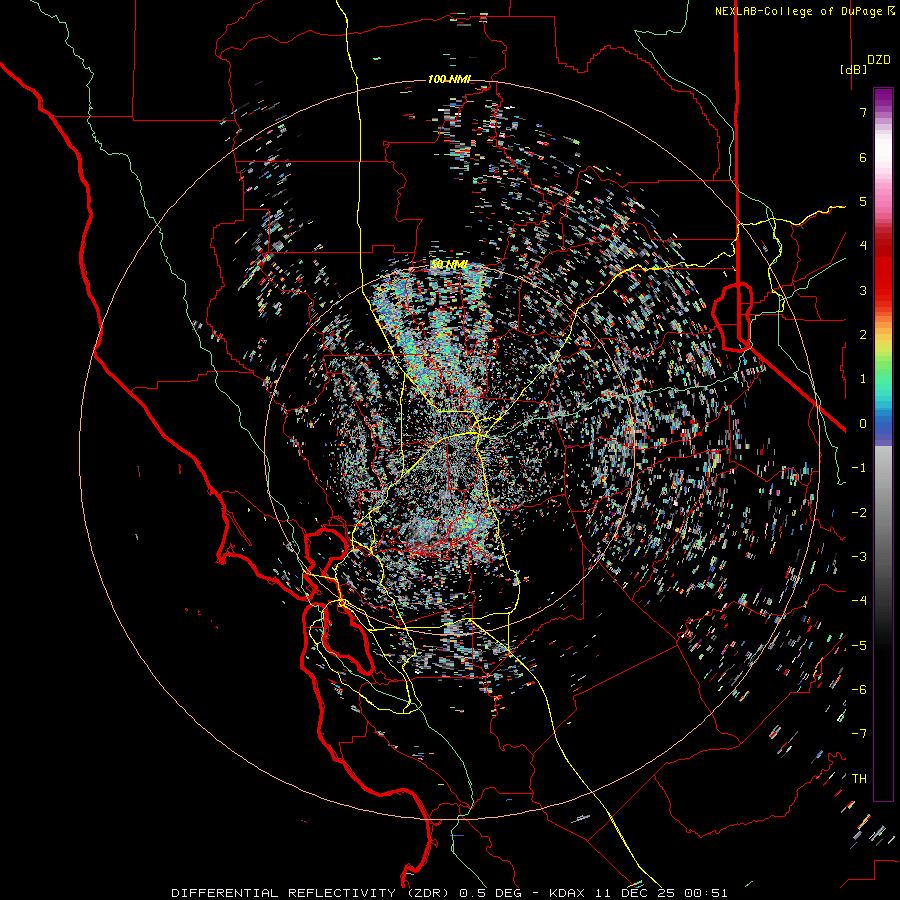The image size is (900, 900).
Task: Click the 3 value on color scale
Action: 863,290
